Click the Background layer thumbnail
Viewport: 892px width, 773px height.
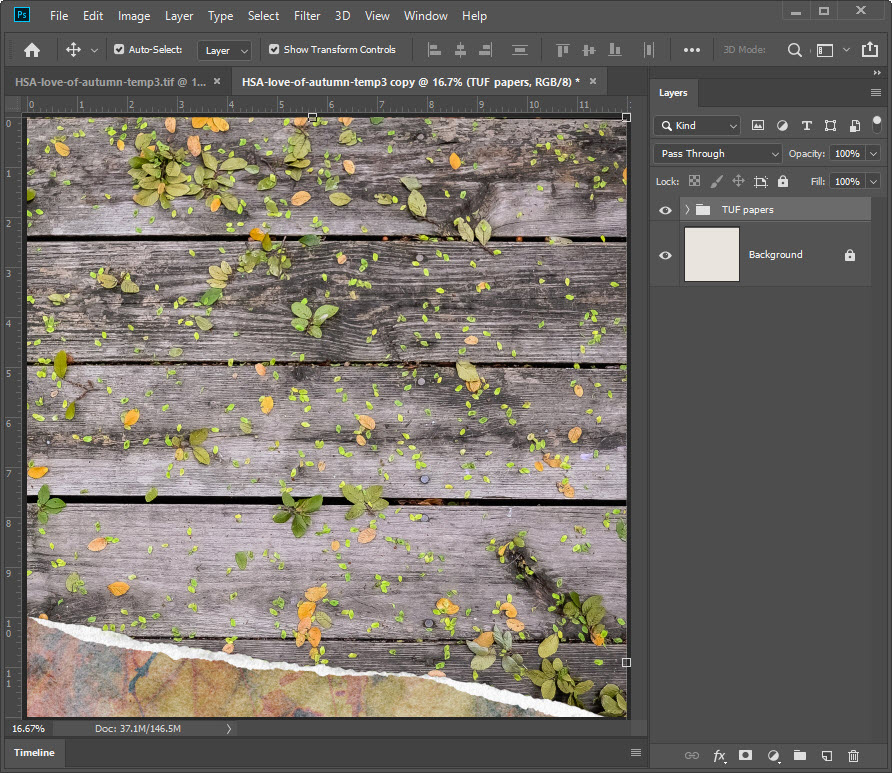(711, 255)
